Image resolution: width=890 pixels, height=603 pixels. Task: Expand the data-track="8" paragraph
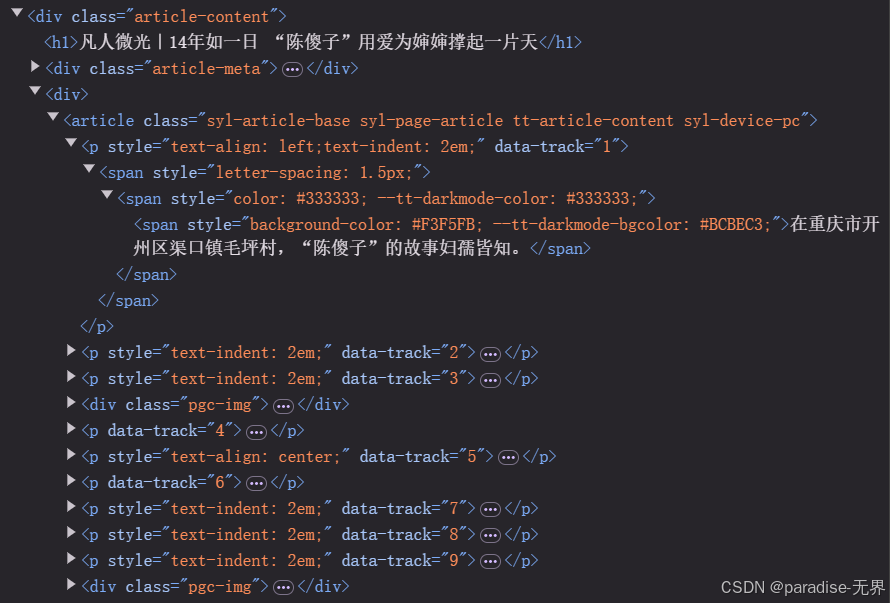(71, 533)
